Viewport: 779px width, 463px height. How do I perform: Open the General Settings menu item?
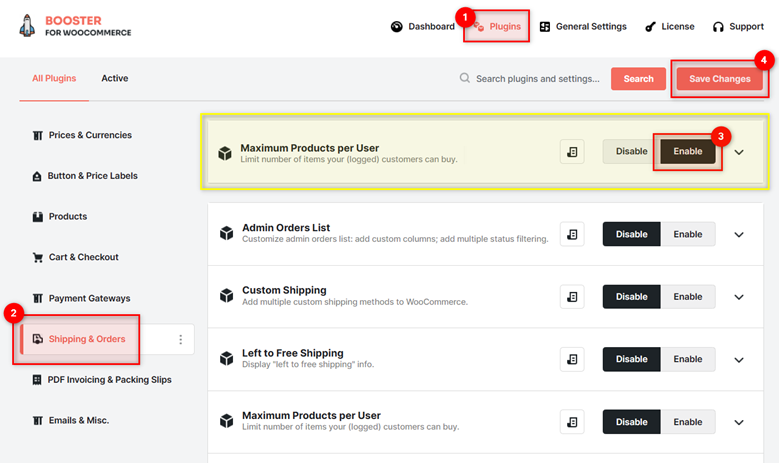[x=583, y=26]
